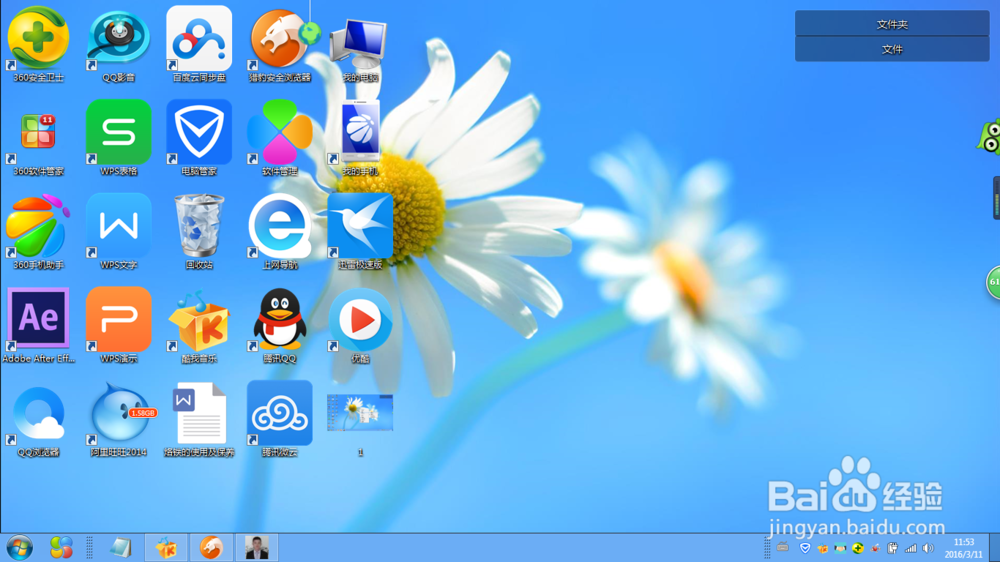Image resolution: width=1000 pixels, height=562 pixels.
Task: Select the 回收站 recycle bin
Action: (x=199, y=232)
